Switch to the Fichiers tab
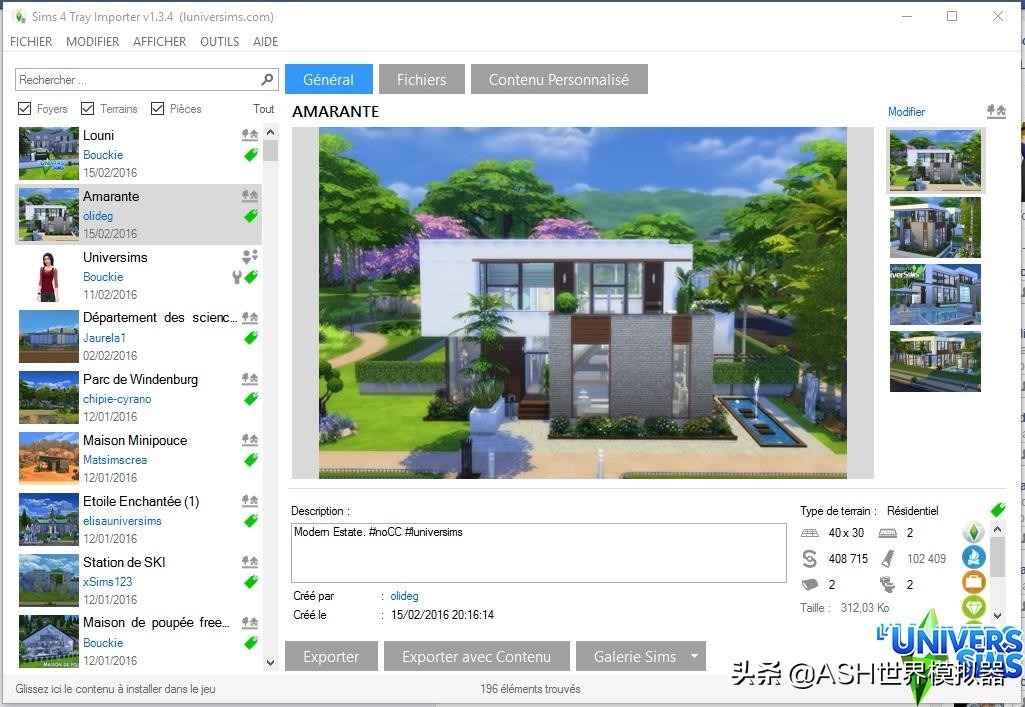Image resolution: width=1025 pixels, height=707 pixels. (422, 79)
